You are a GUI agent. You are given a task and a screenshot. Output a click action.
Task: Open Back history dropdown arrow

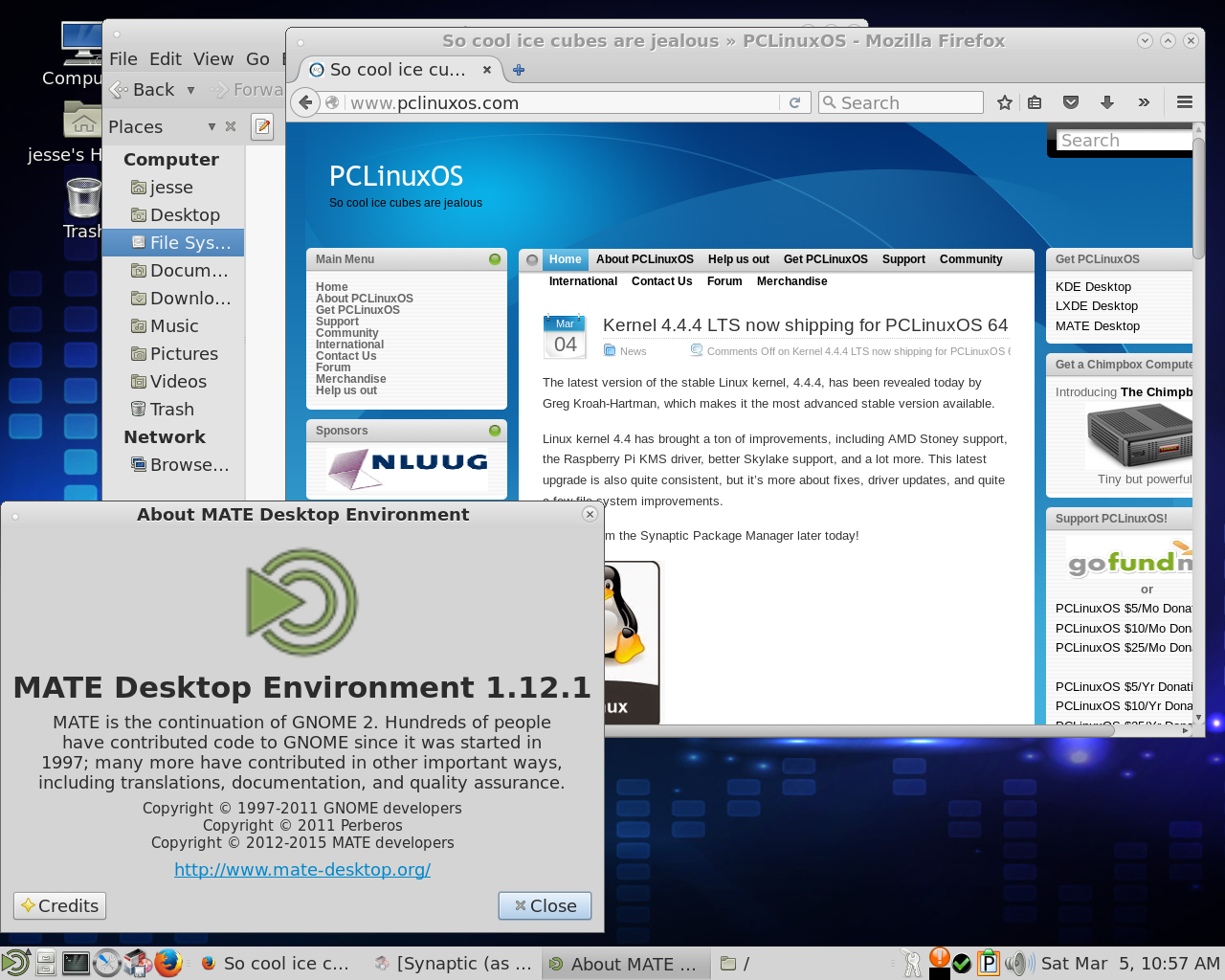click(191, 90)
